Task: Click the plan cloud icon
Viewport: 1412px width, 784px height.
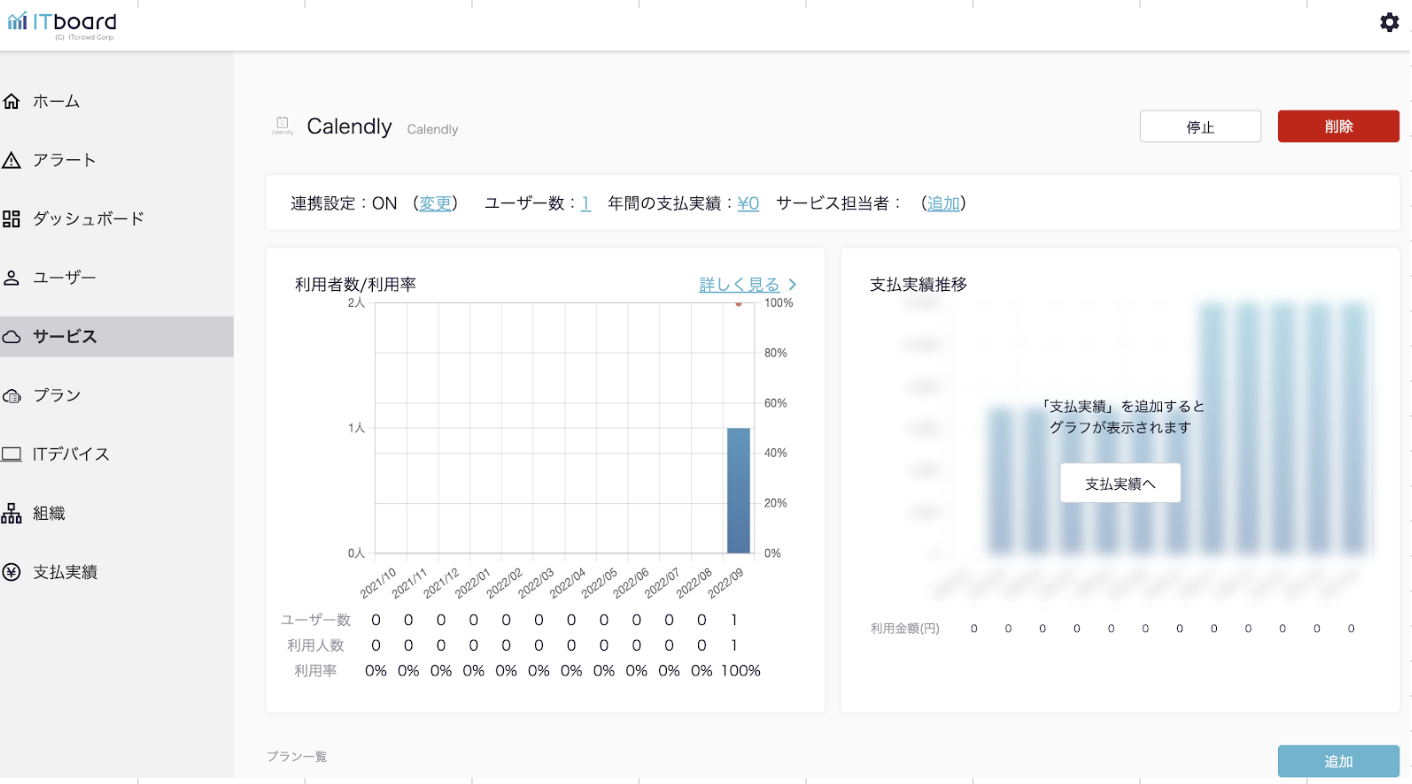Action: (x=12, y=395)
